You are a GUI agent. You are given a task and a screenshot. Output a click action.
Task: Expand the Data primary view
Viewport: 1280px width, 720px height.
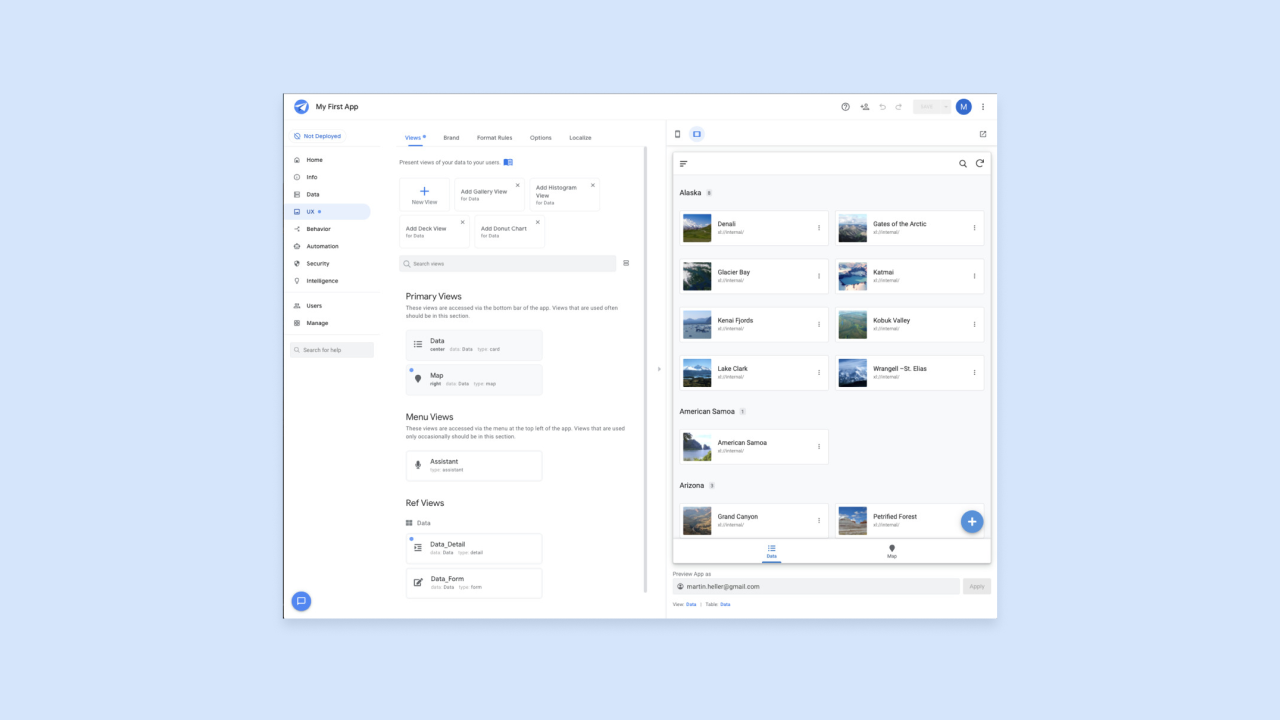pyautogui.click(x=474, y=345)
